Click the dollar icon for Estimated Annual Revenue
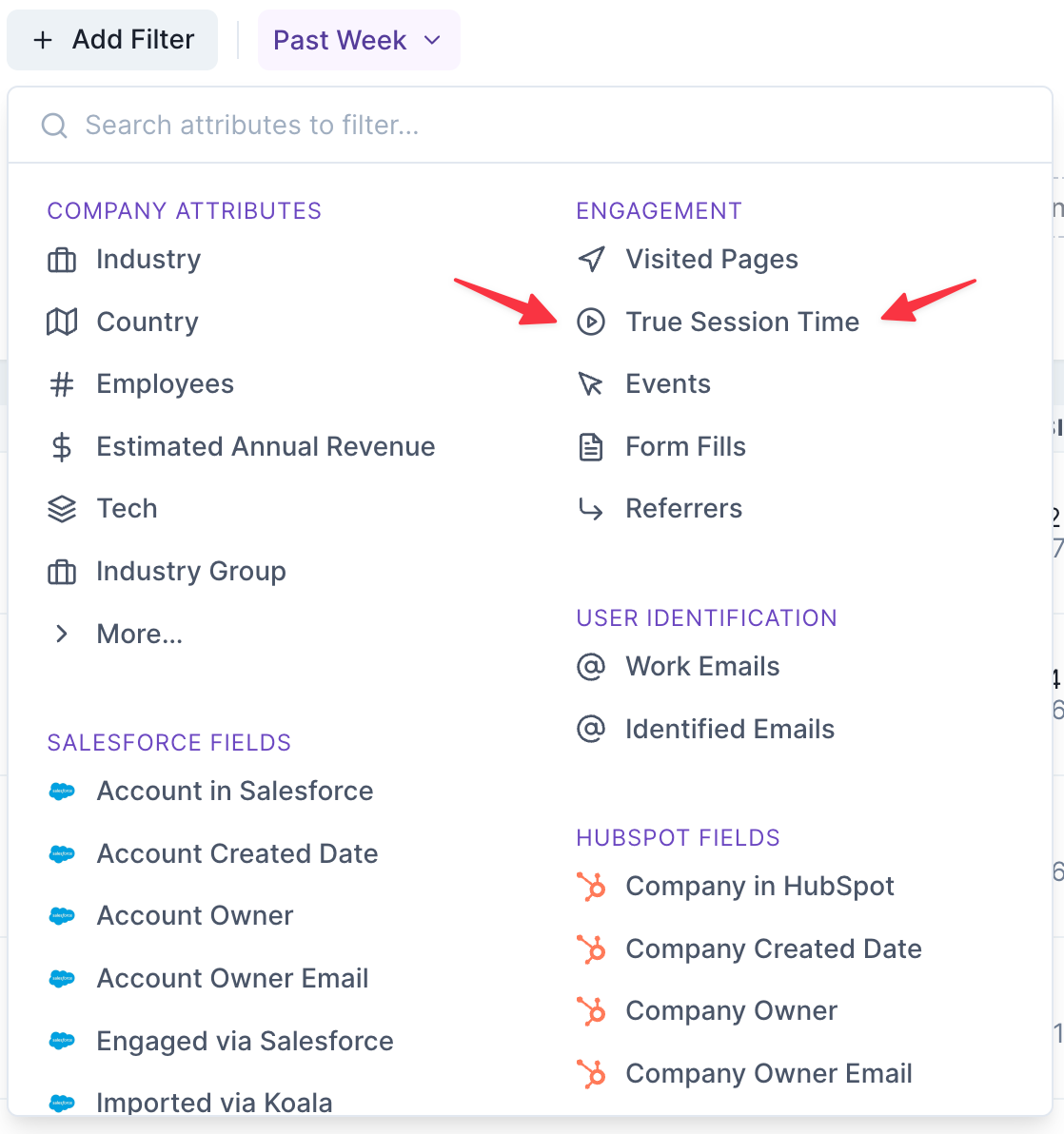 click(62, 447)
